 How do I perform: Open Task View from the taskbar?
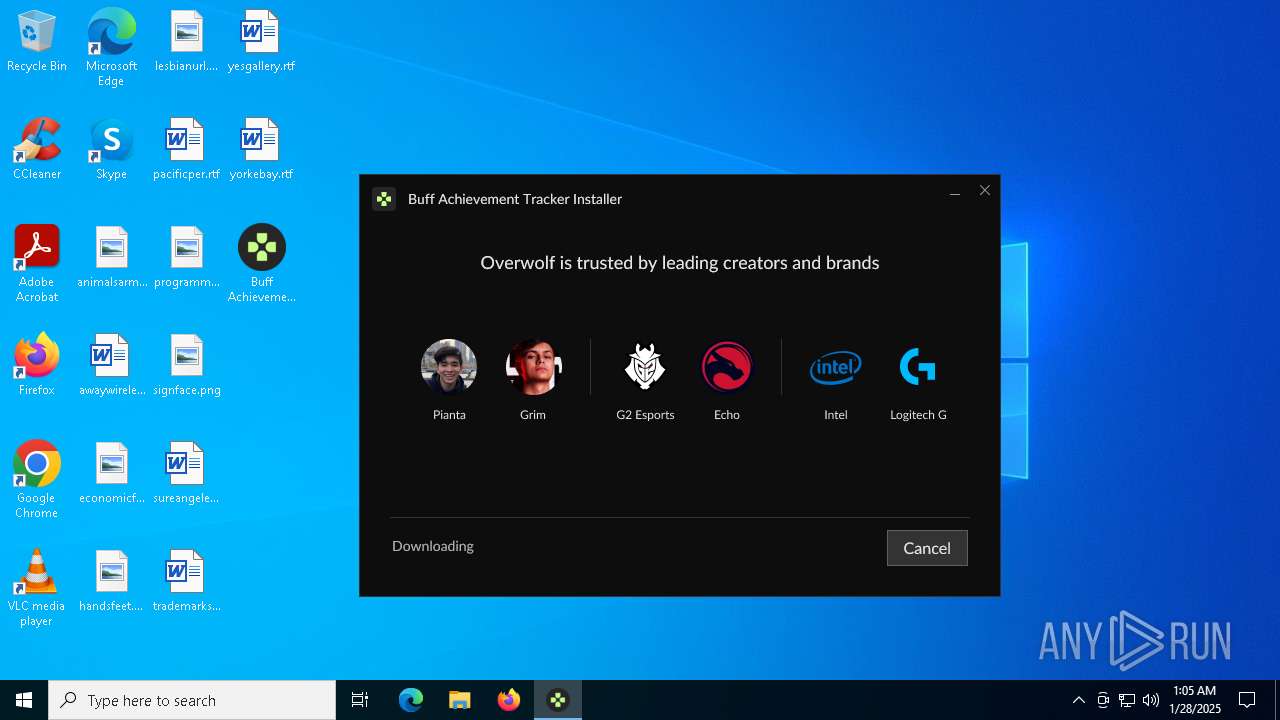pyautogui.click(x=360, y=700)
